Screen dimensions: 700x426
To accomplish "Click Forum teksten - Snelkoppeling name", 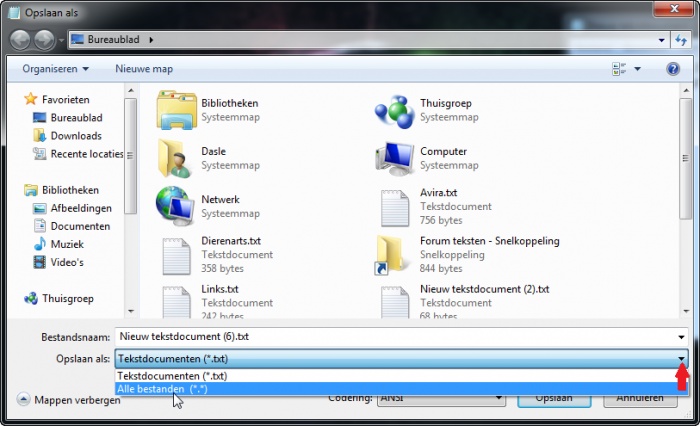I will 489,241.
